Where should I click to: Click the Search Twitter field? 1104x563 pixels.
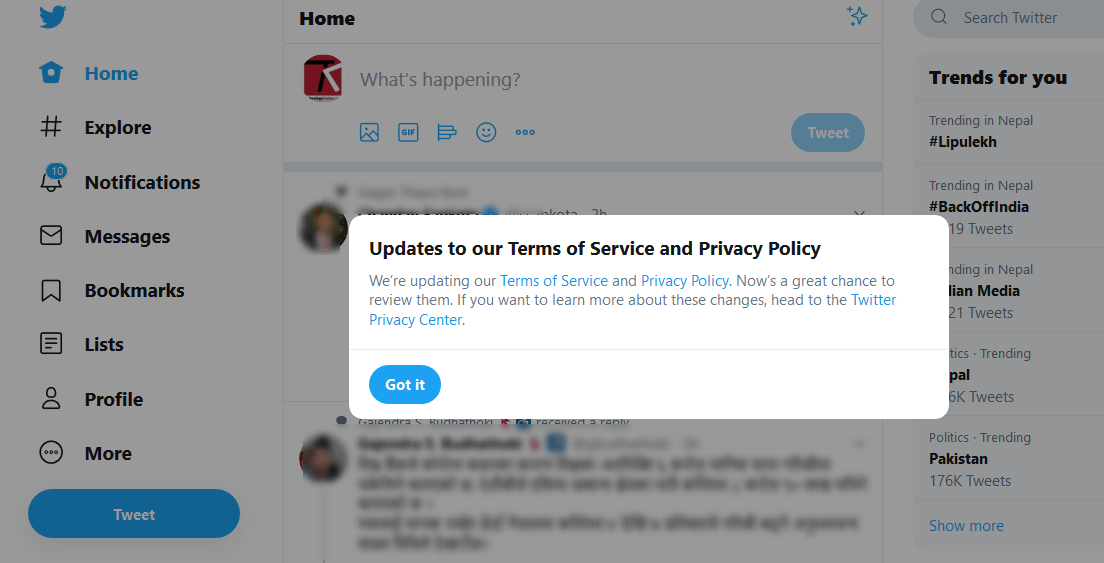(1020, 18)
